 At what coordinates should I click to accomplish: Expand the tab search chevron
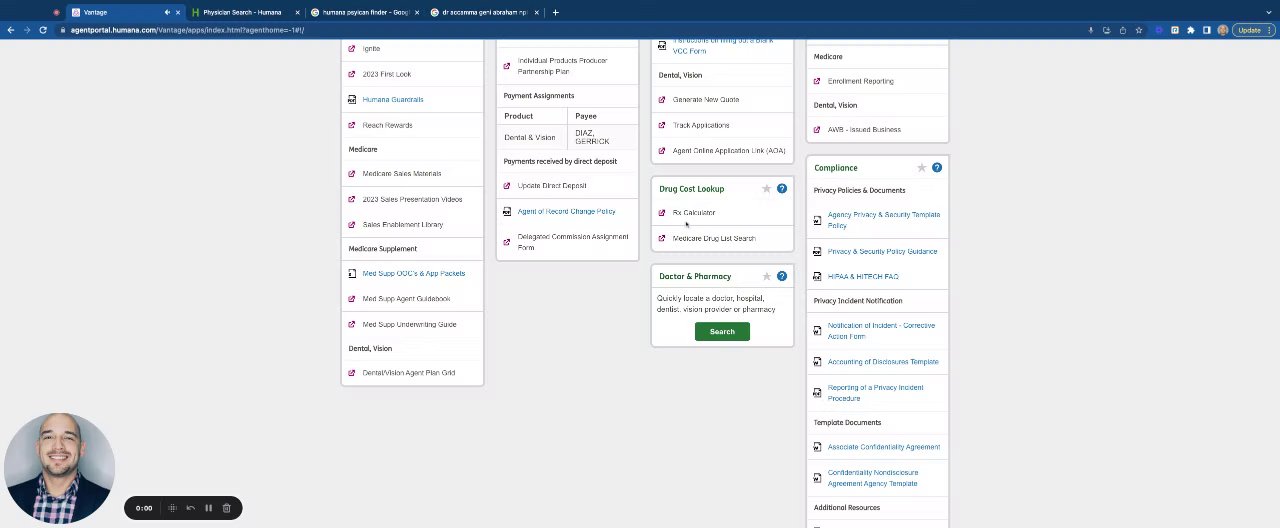(x=1267, y=12)
